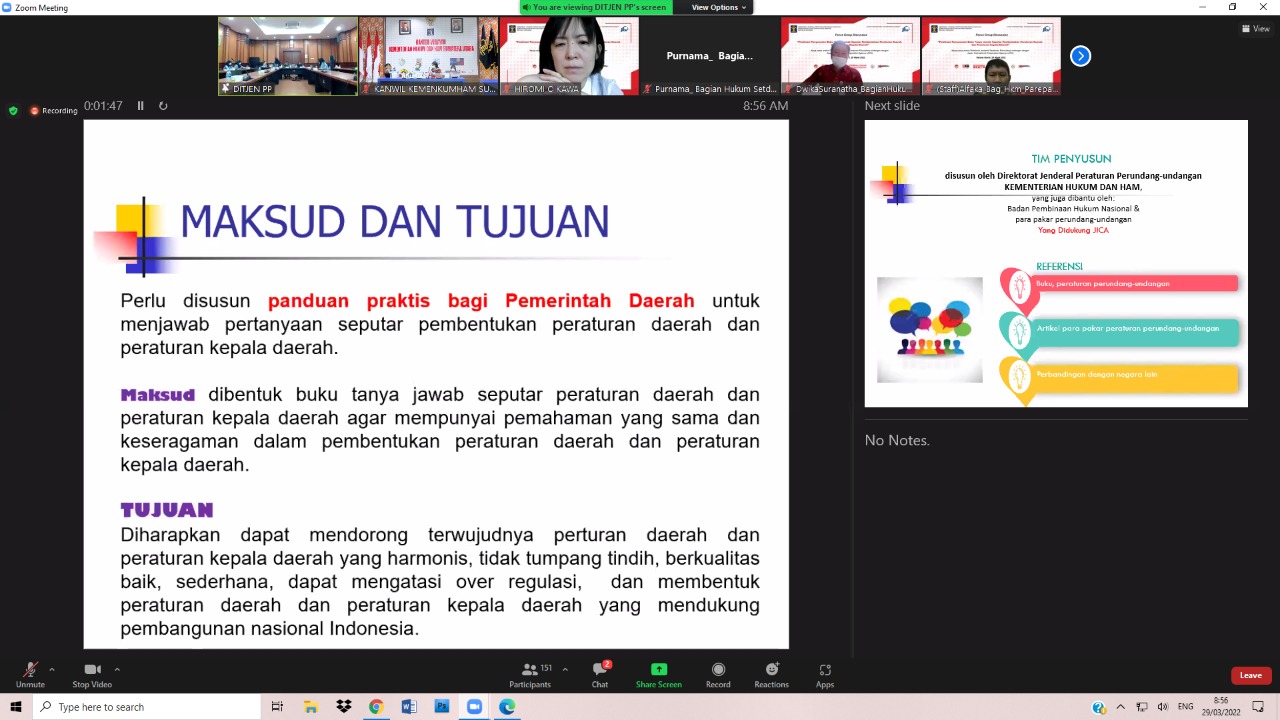The image size is (1280, 720).
Task: Open the Chat panel
Action: pos(600,674)
